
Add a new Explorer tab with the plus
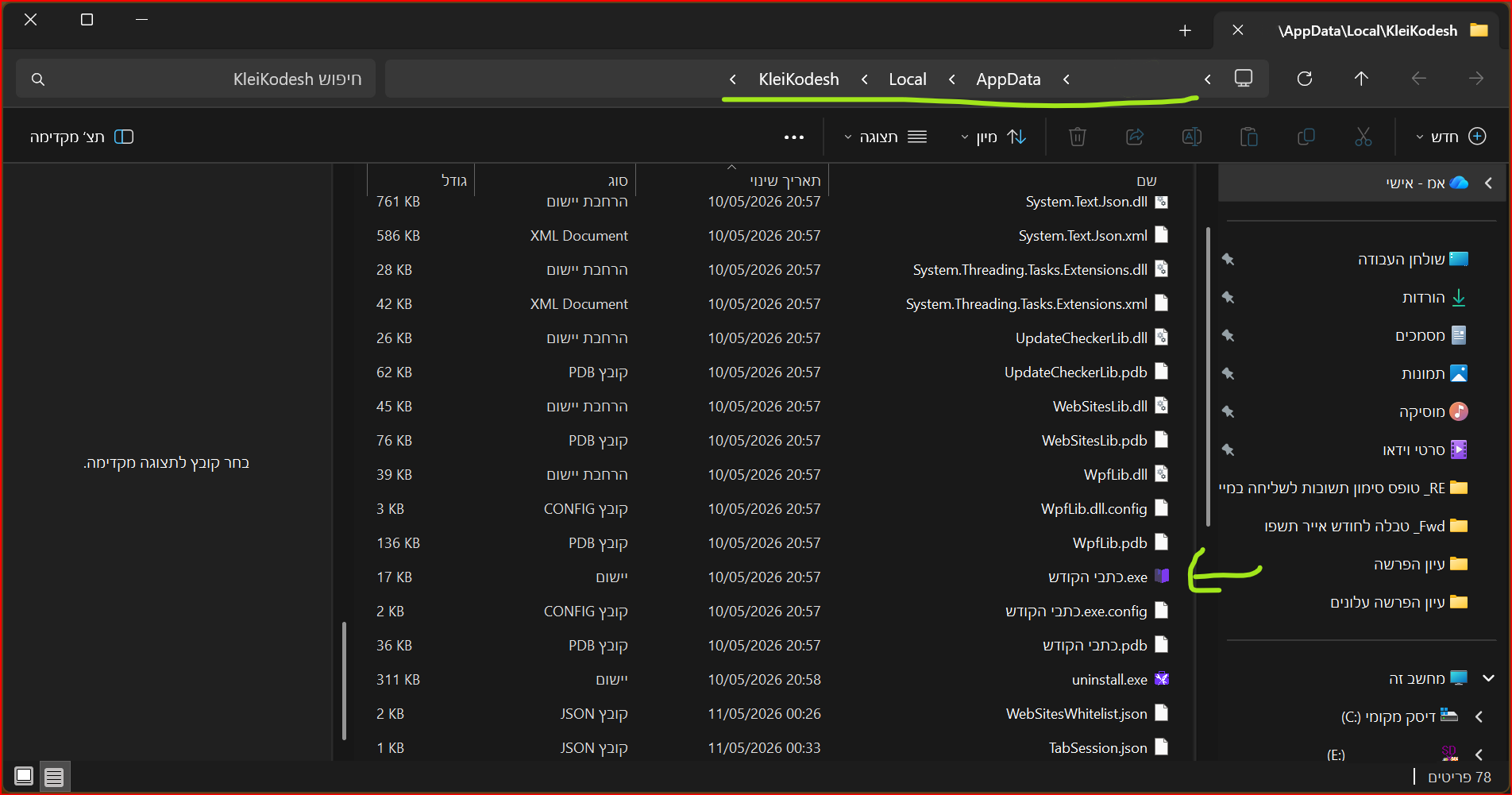tap(1185, 30)
